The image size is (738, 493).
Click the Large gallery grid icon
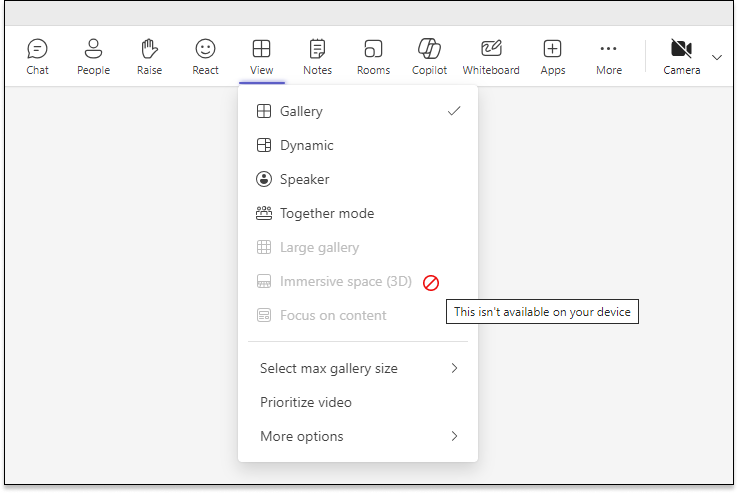pyautogui.click(x=264, y=247)
